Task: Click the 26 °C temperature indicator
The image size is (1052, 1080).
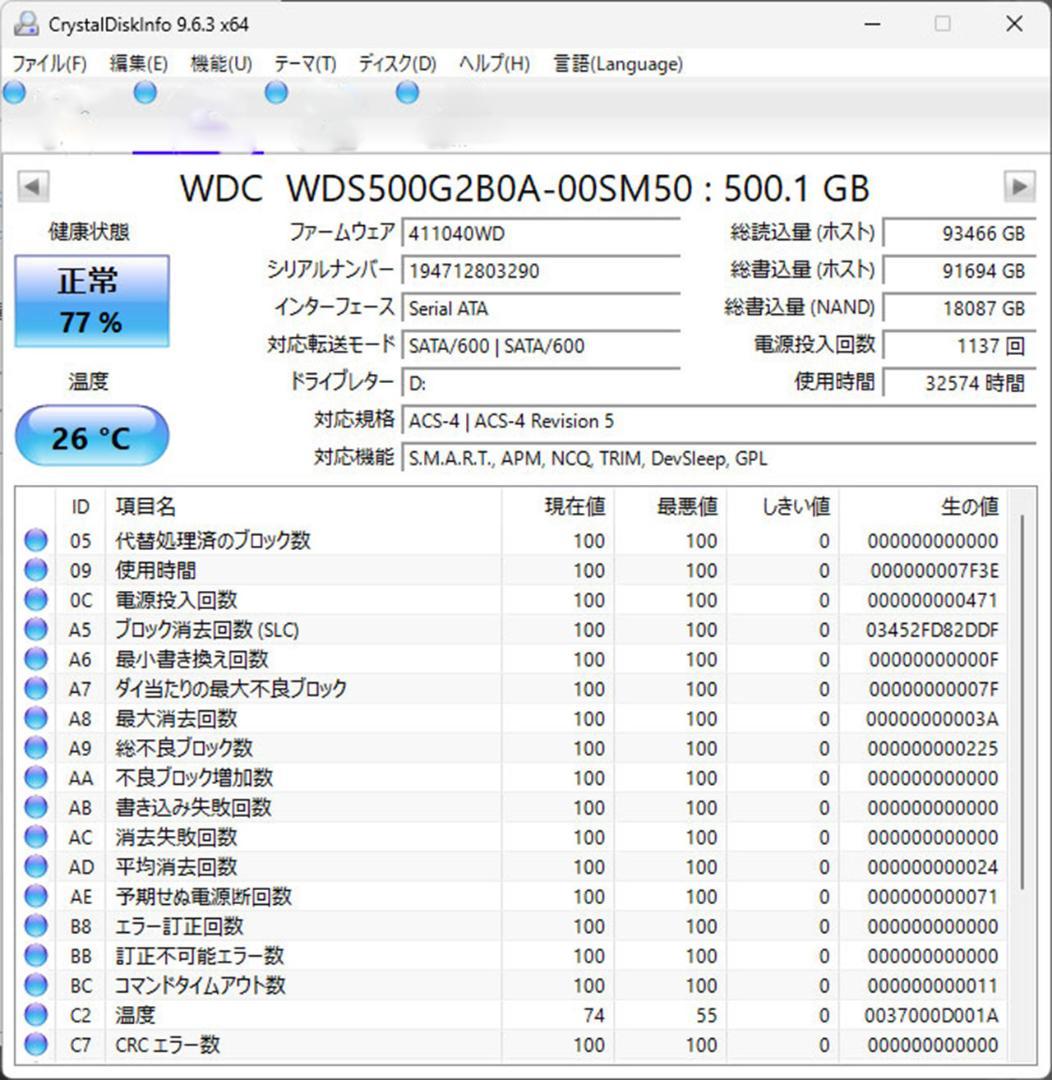Action: coord(91,435)
